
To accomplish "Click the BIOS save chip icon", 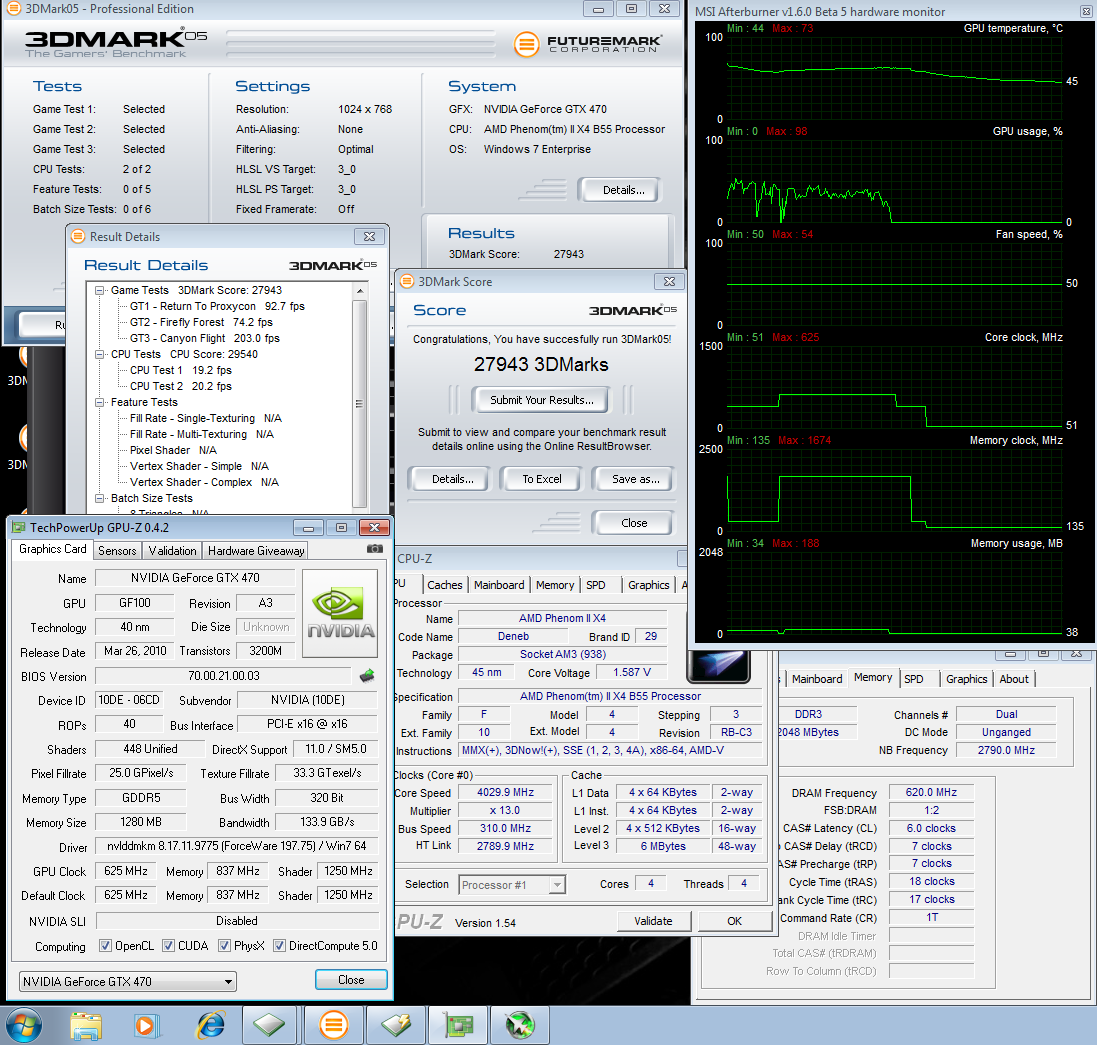I will [367, 676].
